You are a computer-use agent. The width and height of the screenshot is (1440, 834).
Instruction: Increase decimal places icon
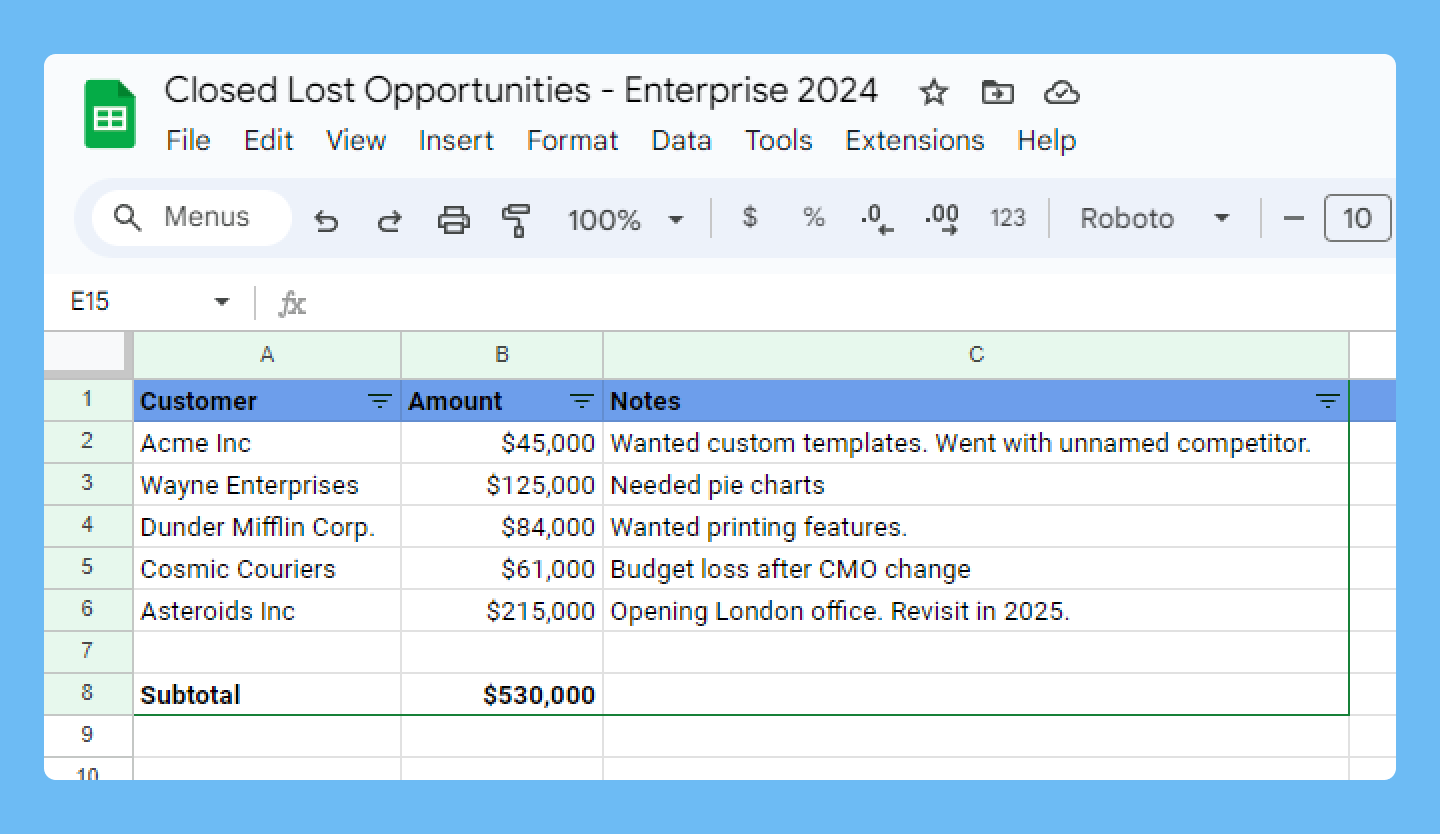click(942, 218)
